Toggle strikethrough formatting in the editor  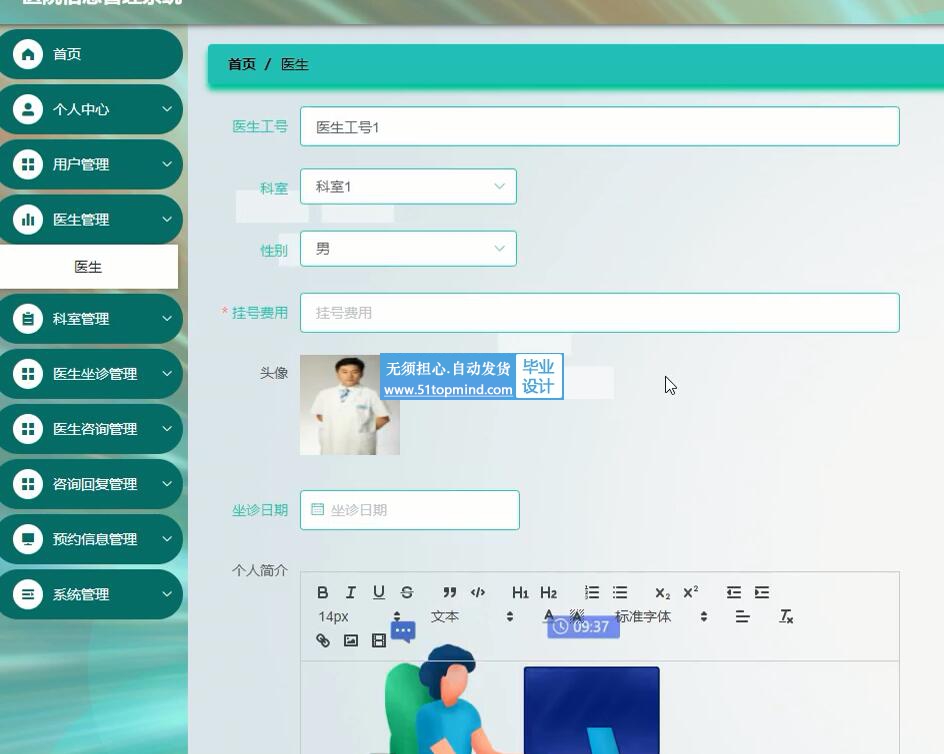click(407, 593)
